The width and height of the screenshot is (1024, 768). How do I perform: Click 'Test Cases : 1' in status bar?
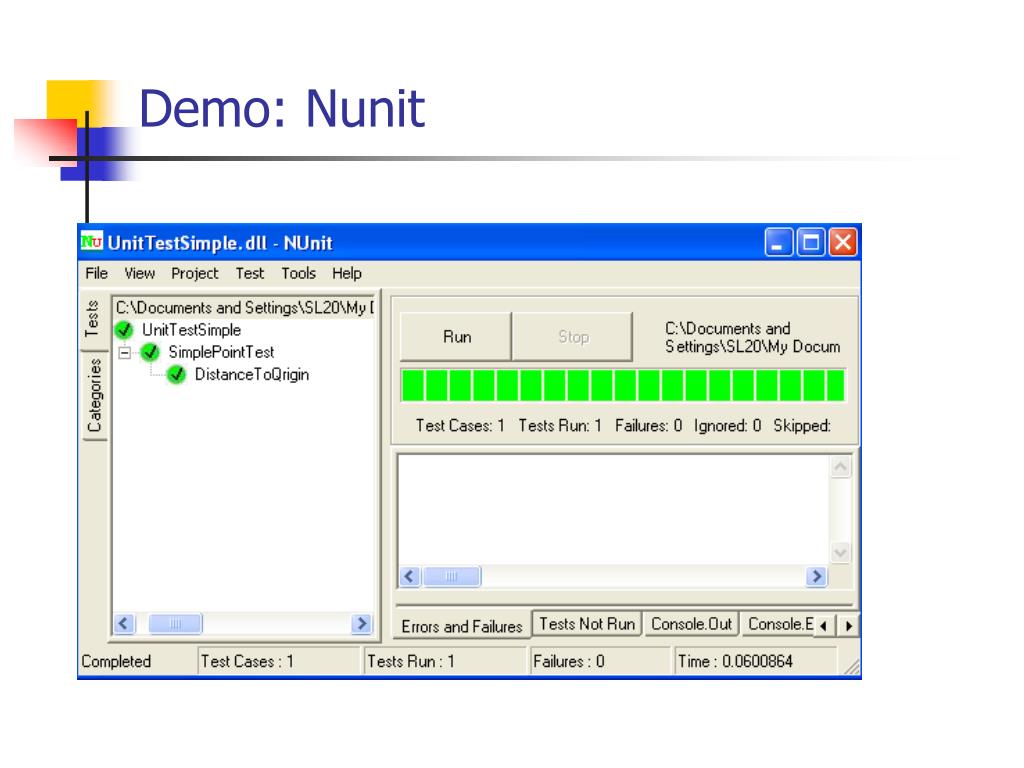pos(248,662)
